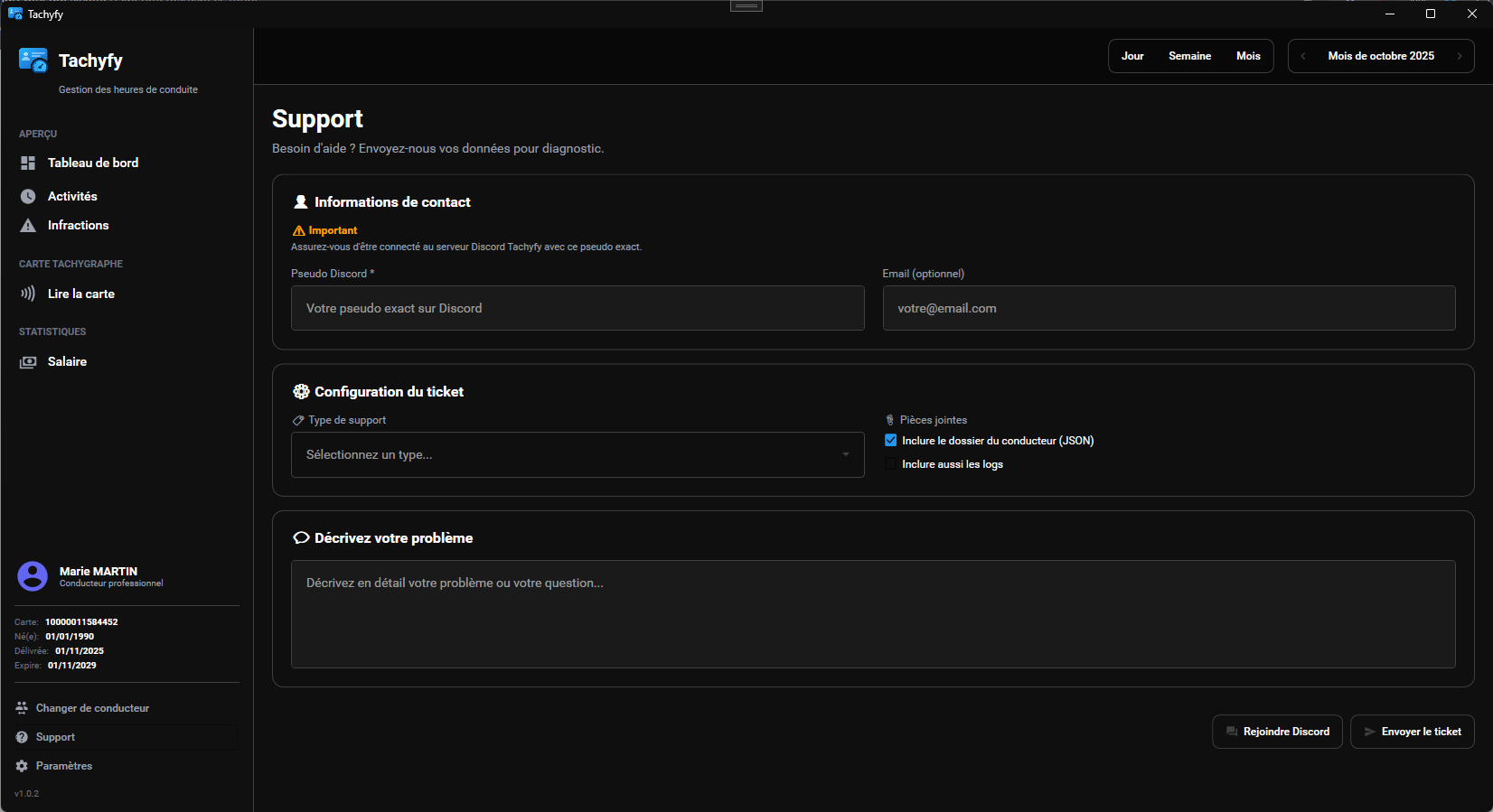1493x812 pixels.
Task: Click the Infractions warning triangle icon
Action: [x=28, y=225]
